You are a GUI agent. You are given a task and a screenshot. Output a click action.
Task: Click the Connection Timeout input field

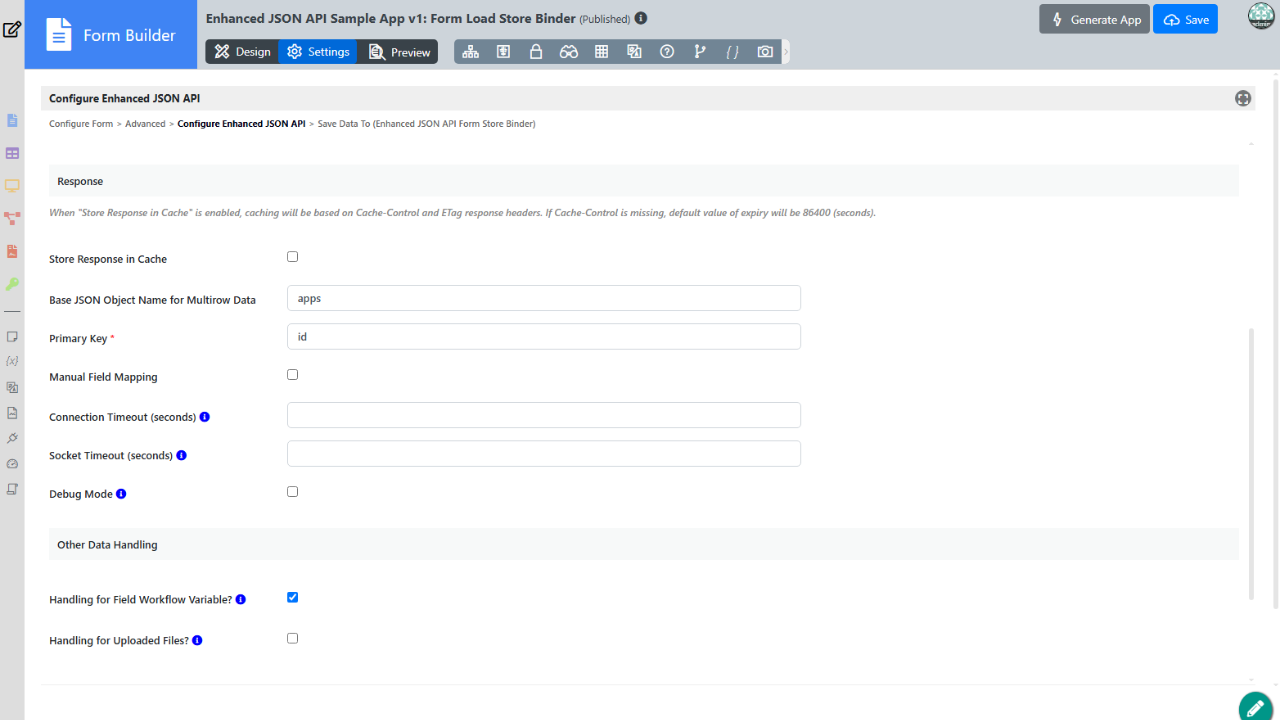[543, 415]
